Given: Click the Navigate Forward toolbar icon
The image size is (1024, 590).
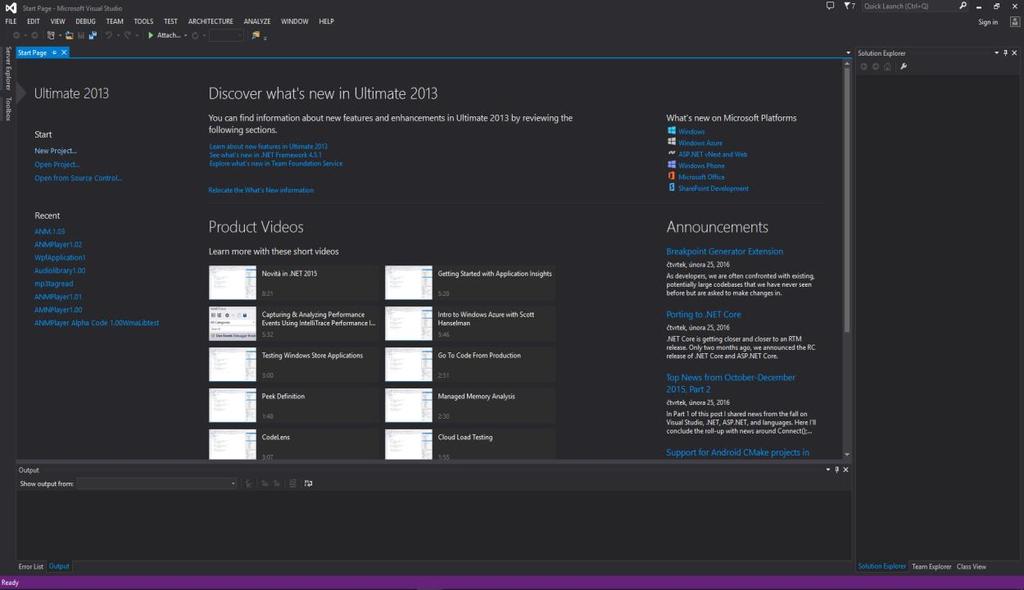Looking at the screenshot, I should [x=35, y=35].
